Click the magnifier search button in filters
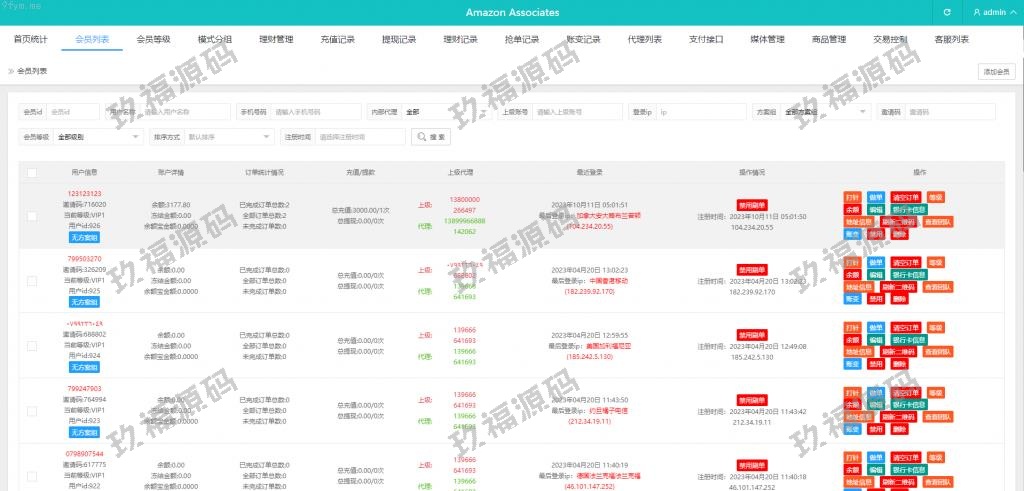The image size is (1024, 491). point(431,136)
